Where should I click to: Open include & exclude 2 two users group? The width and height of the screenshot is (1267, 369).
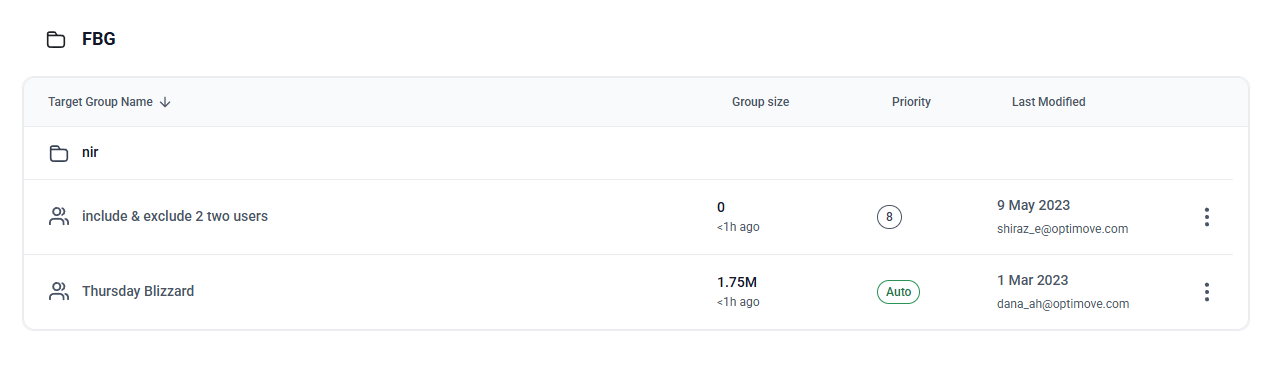coord(175,216)
